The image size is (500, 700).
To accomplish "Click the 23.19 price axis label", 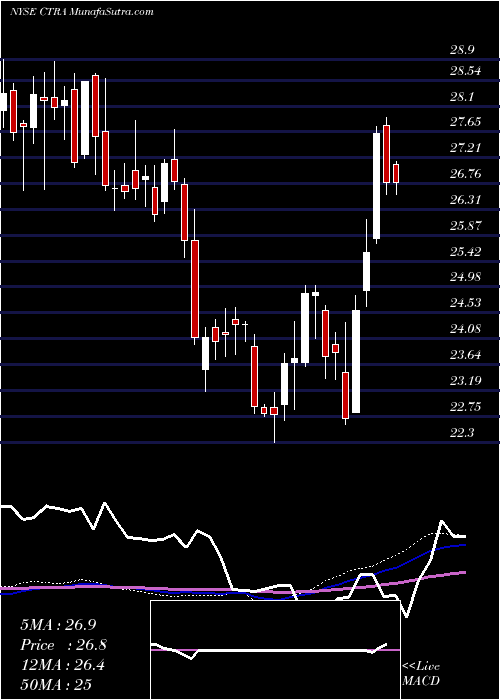I will coord(466,381).
